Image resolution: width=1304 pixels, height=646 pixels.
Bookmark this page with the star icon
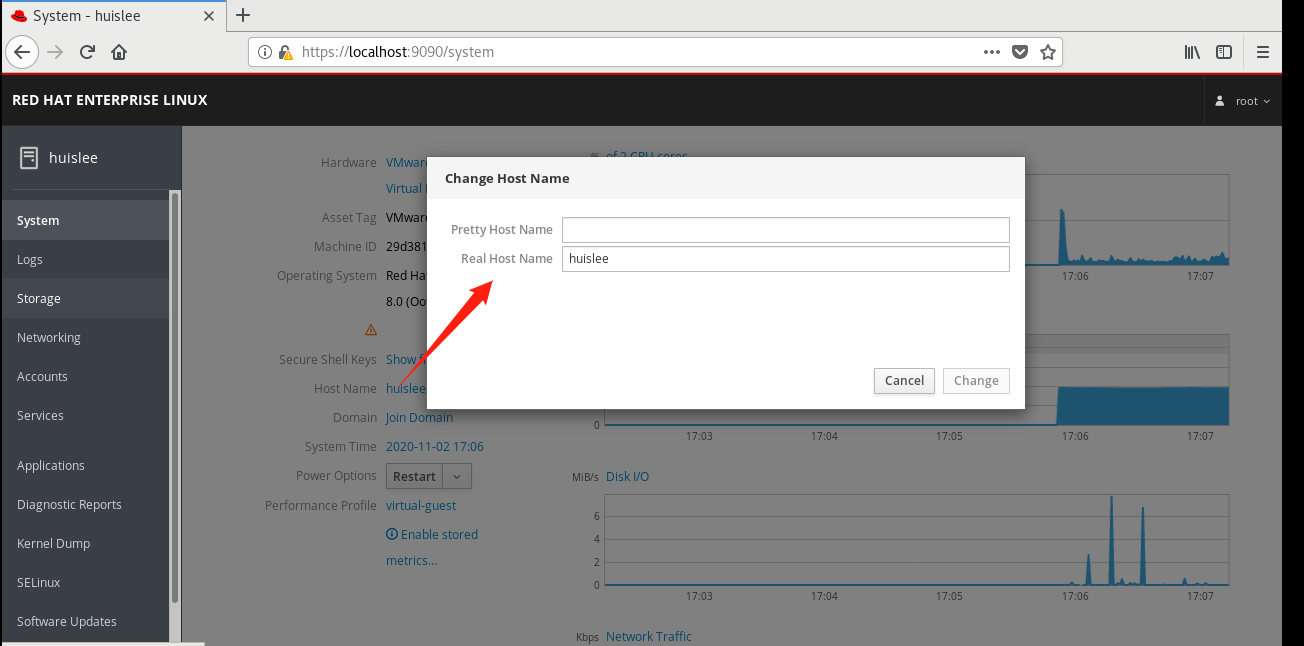1047,52
